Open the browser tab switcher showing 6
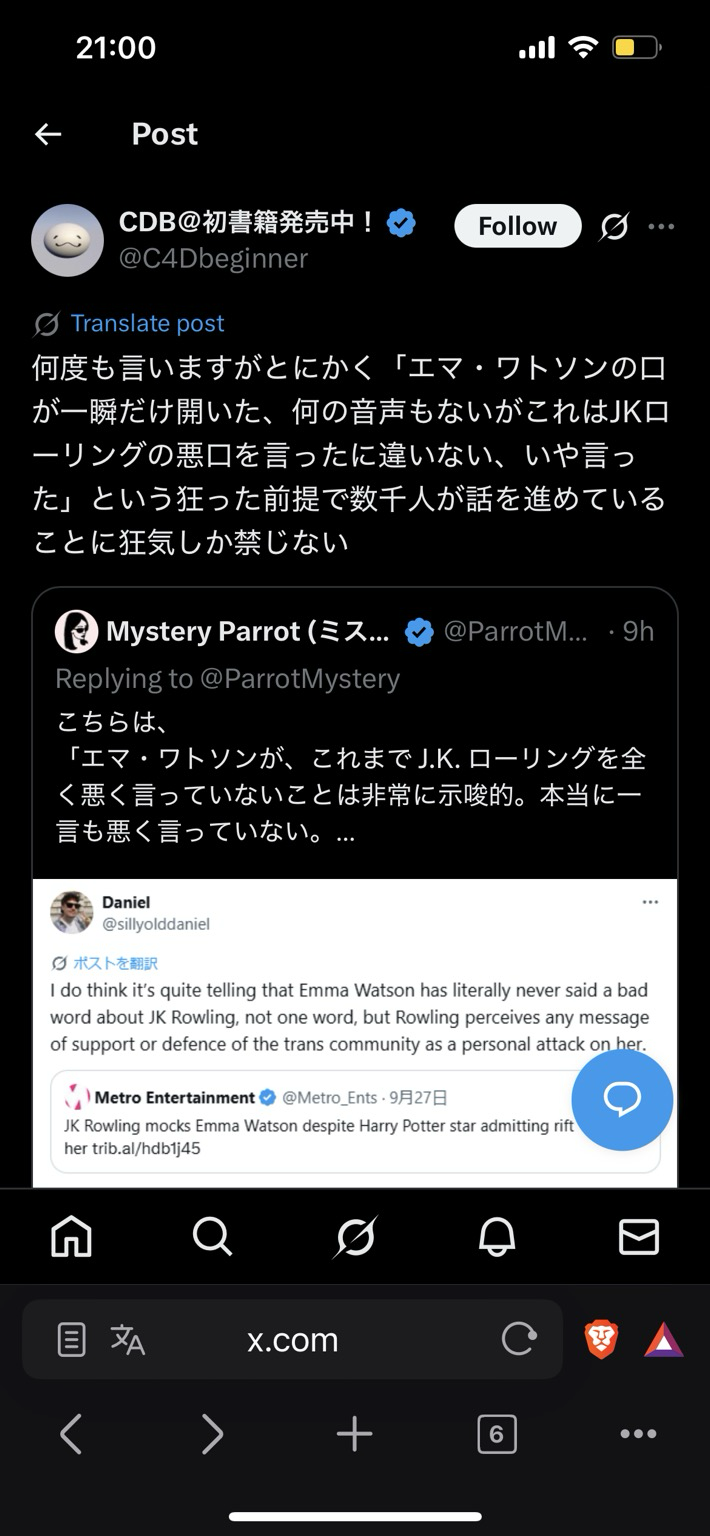710x1536 pixels. tap(497, 1435)
